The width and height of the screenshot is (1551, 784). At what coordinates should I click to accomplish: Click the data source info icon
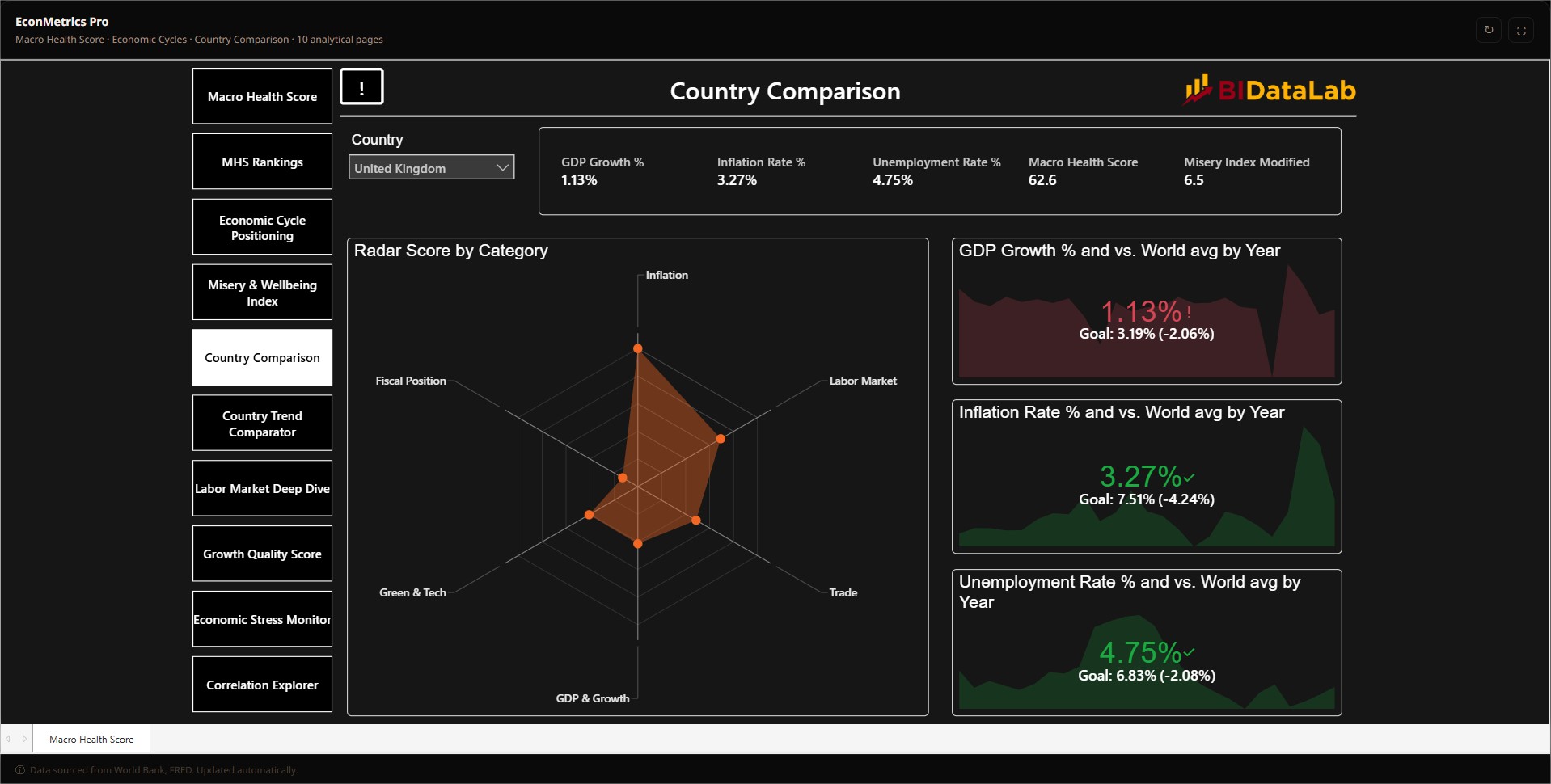click(x=20, y=770)
